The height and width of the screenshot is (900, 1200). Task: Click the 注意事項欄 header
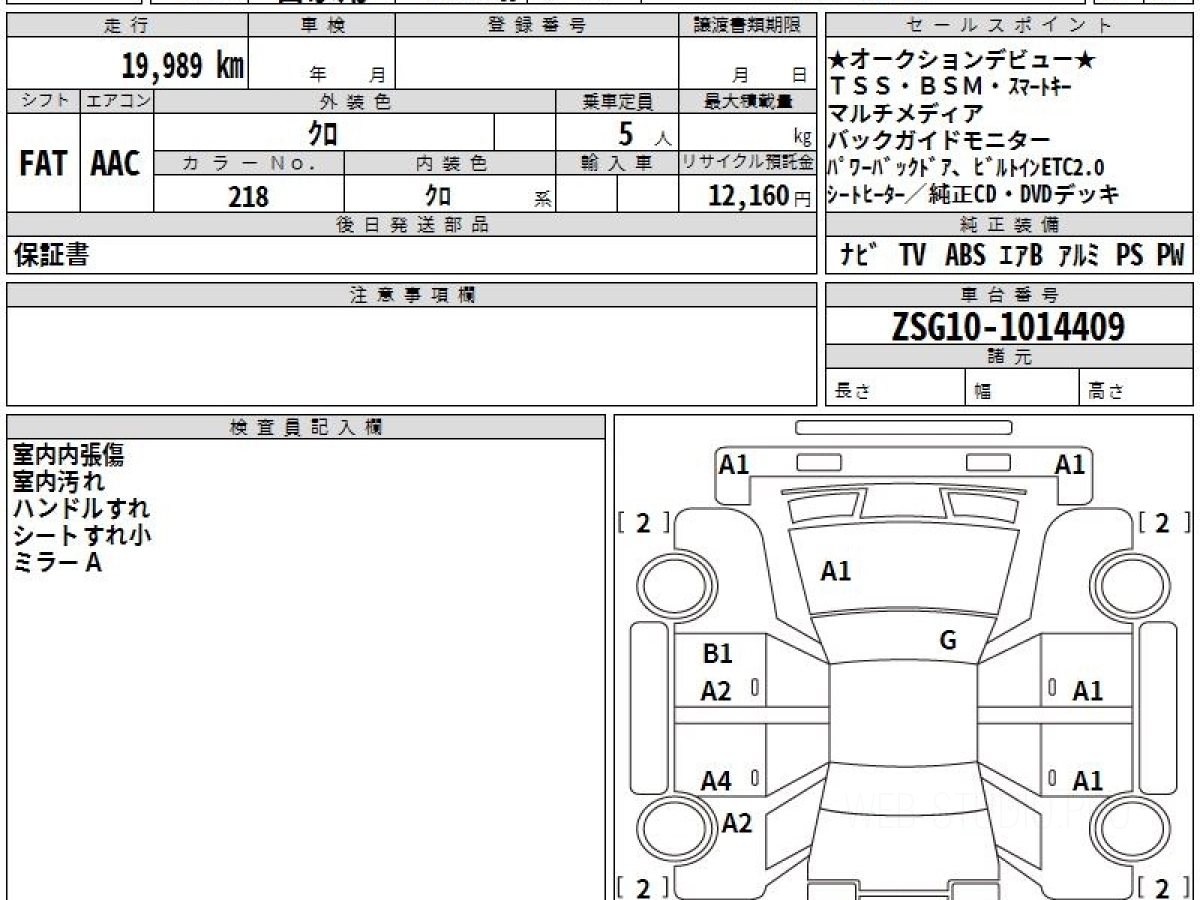[x=412, y=294]
